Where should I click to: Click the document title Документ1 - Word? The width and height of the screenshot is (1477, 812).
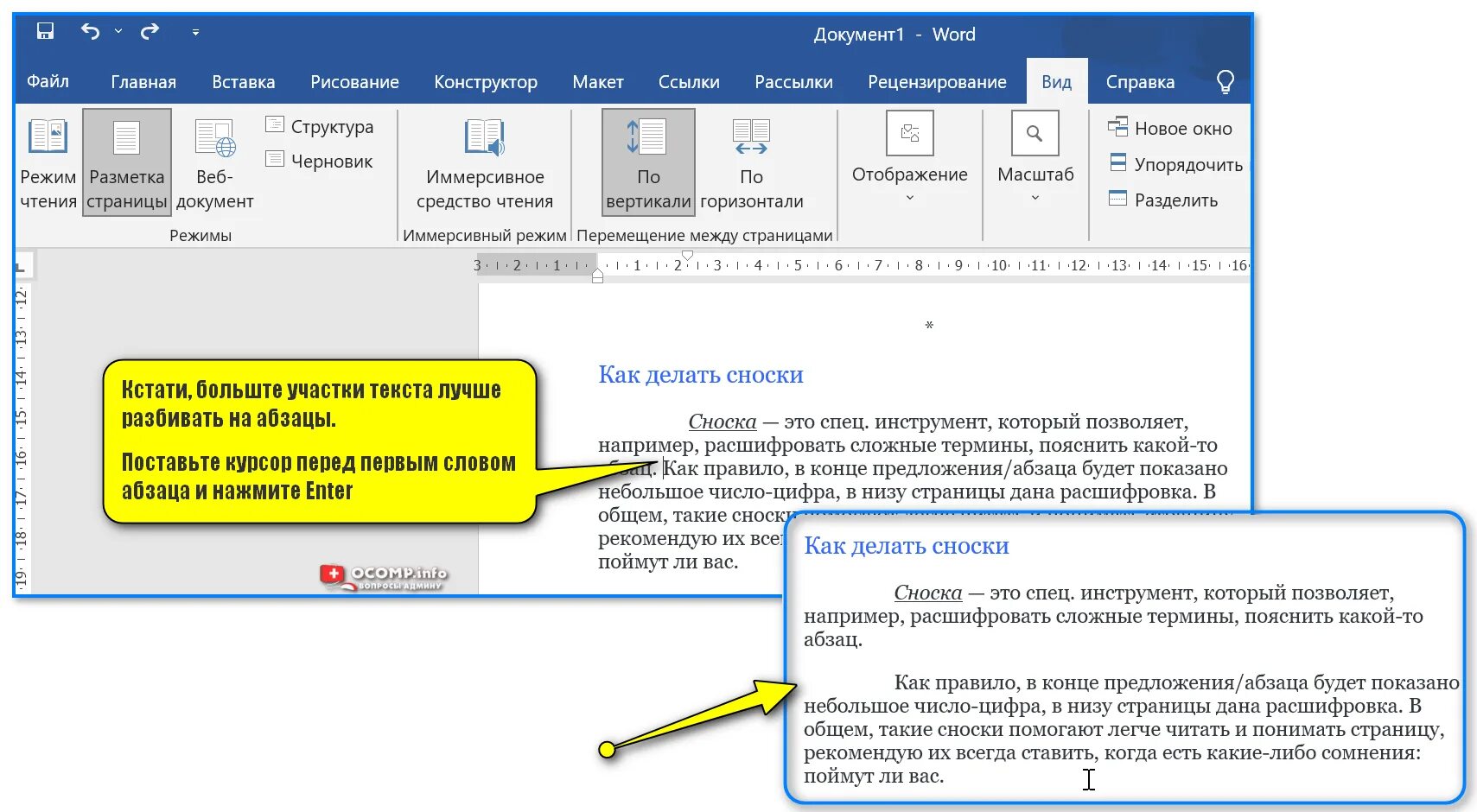[894, 35]
